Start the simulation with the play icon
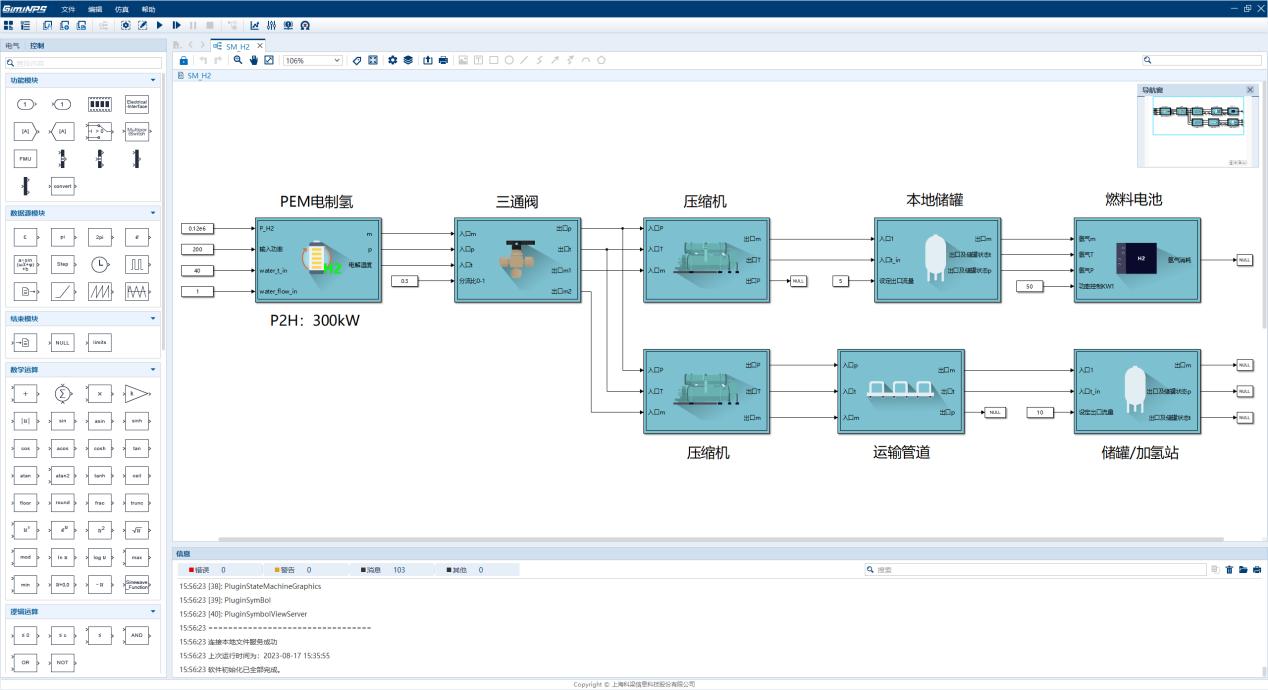Screen dimensions: 1268x690 tap(159, 25)
